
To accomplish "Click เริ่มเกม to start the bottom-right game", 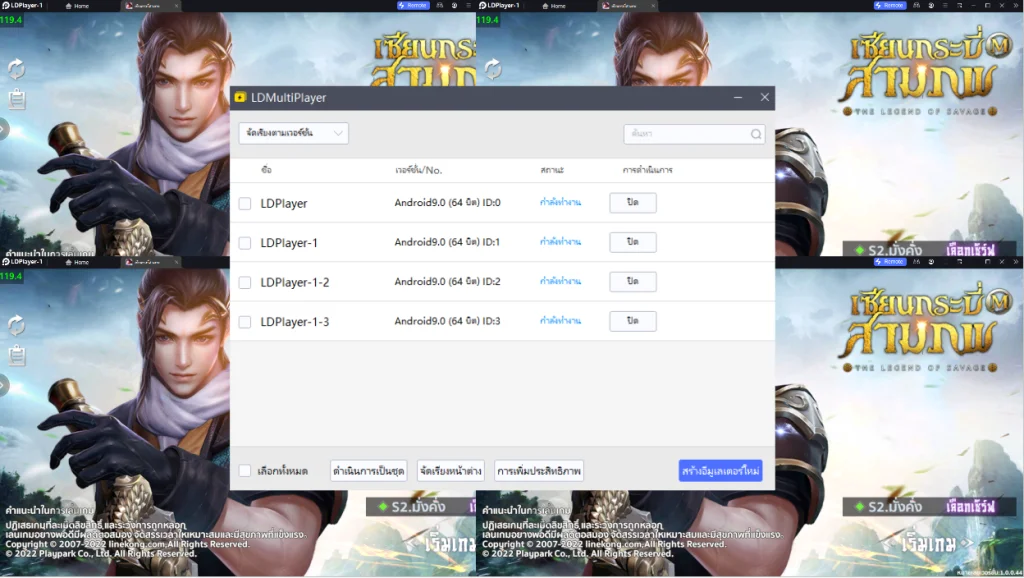I will [x=929, y=543].
